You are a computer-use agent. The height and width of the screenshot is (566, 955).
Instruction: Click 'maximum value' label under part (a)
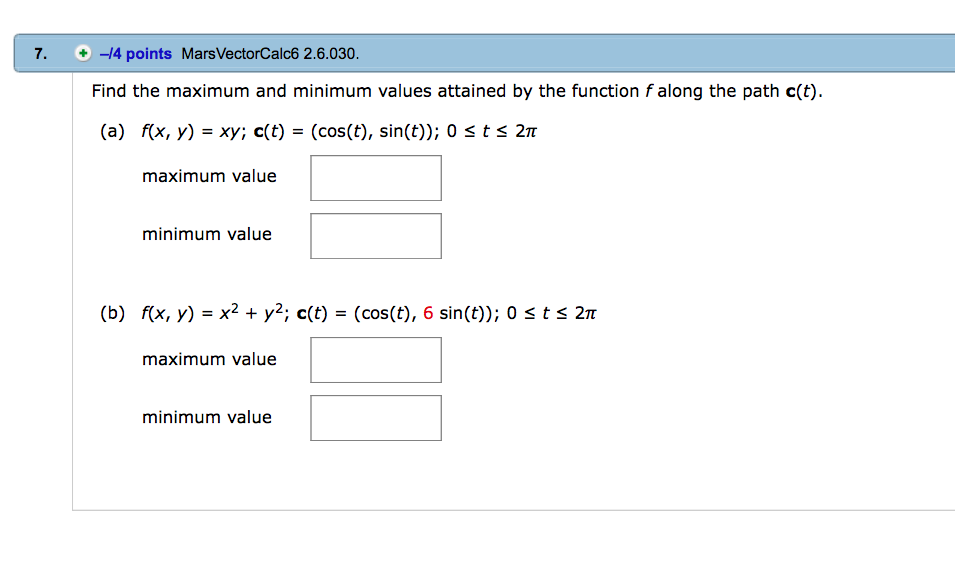coord(209,177)
